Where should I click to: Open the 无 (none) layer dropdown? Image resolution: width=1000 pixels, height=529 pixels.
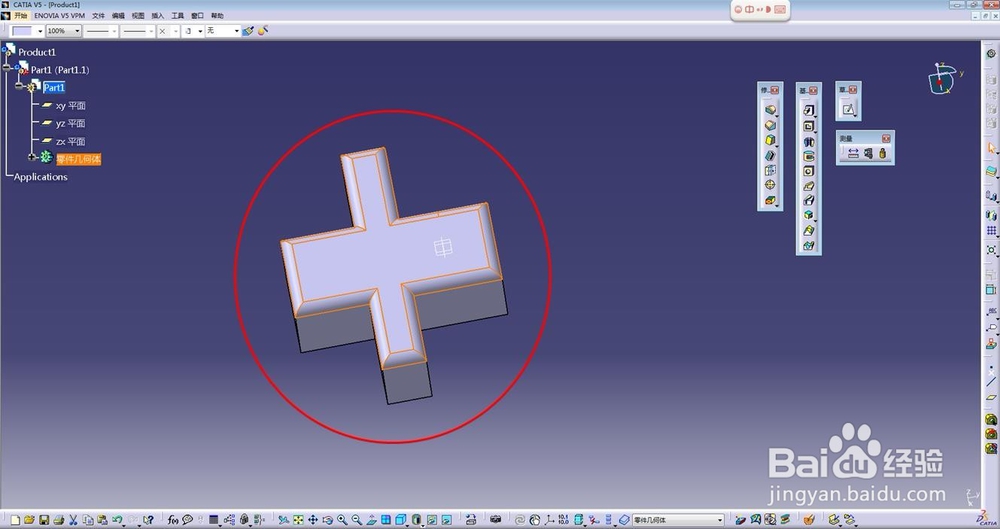pos(223,31)
